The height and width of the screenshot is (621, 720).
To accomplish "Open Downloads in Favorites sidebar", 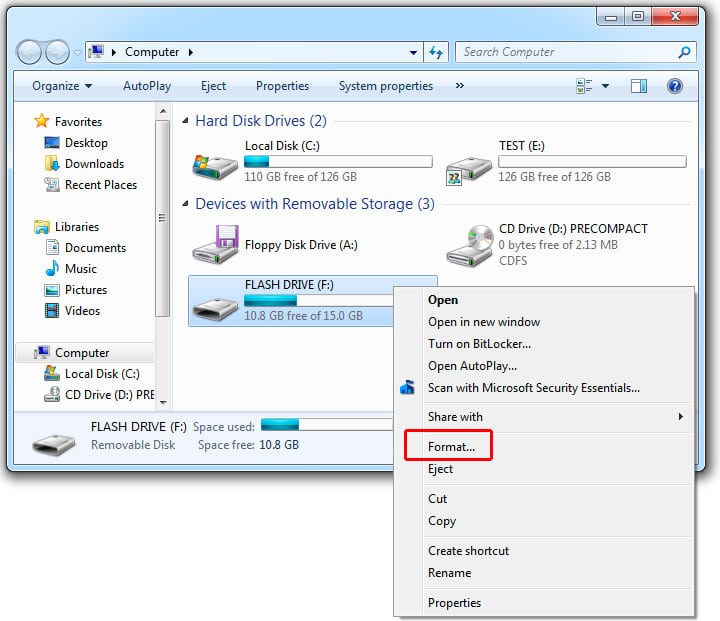I will [94, 164].
